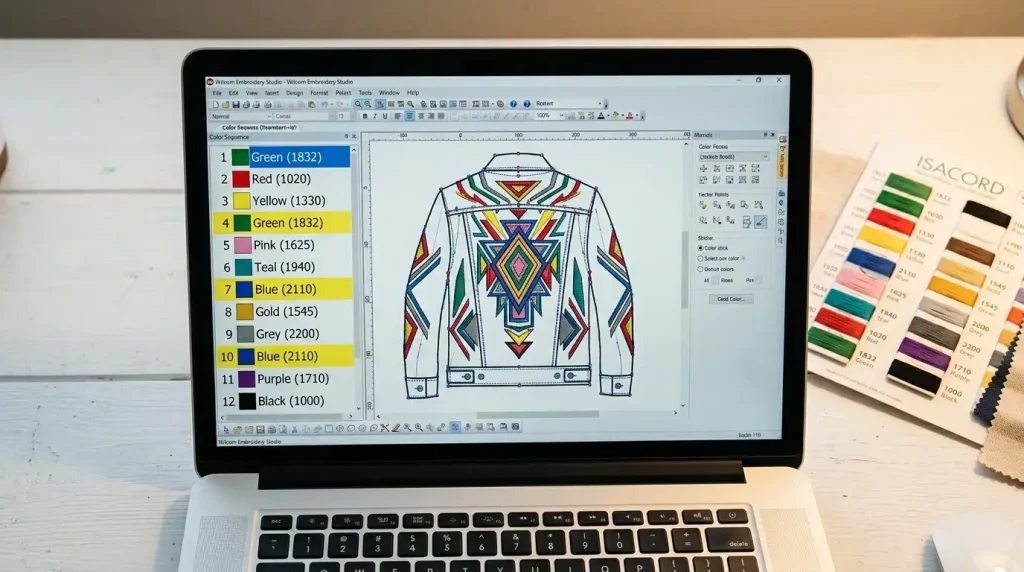Switch to the Color Sequence document tab

pos(259,127)
